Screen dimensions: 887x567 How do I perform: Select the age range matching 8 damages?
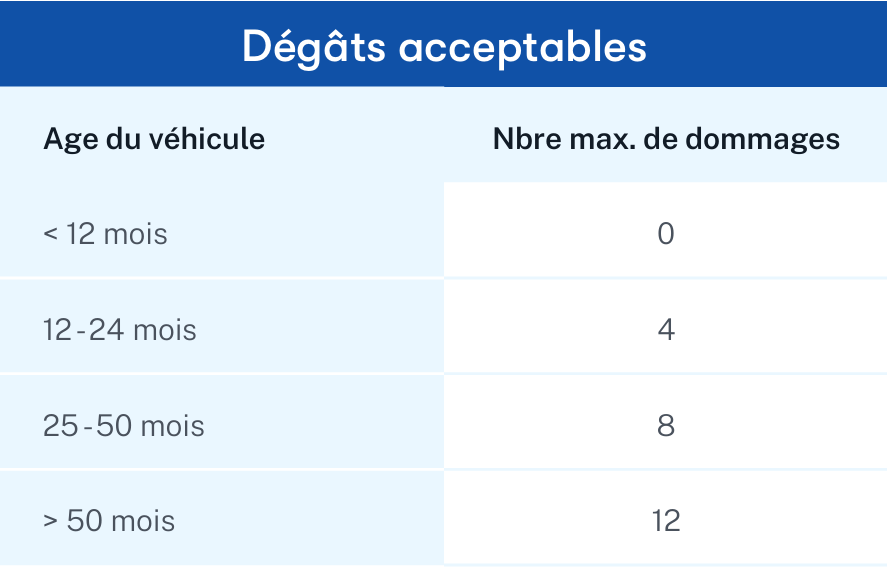click(x=124, y=426)
